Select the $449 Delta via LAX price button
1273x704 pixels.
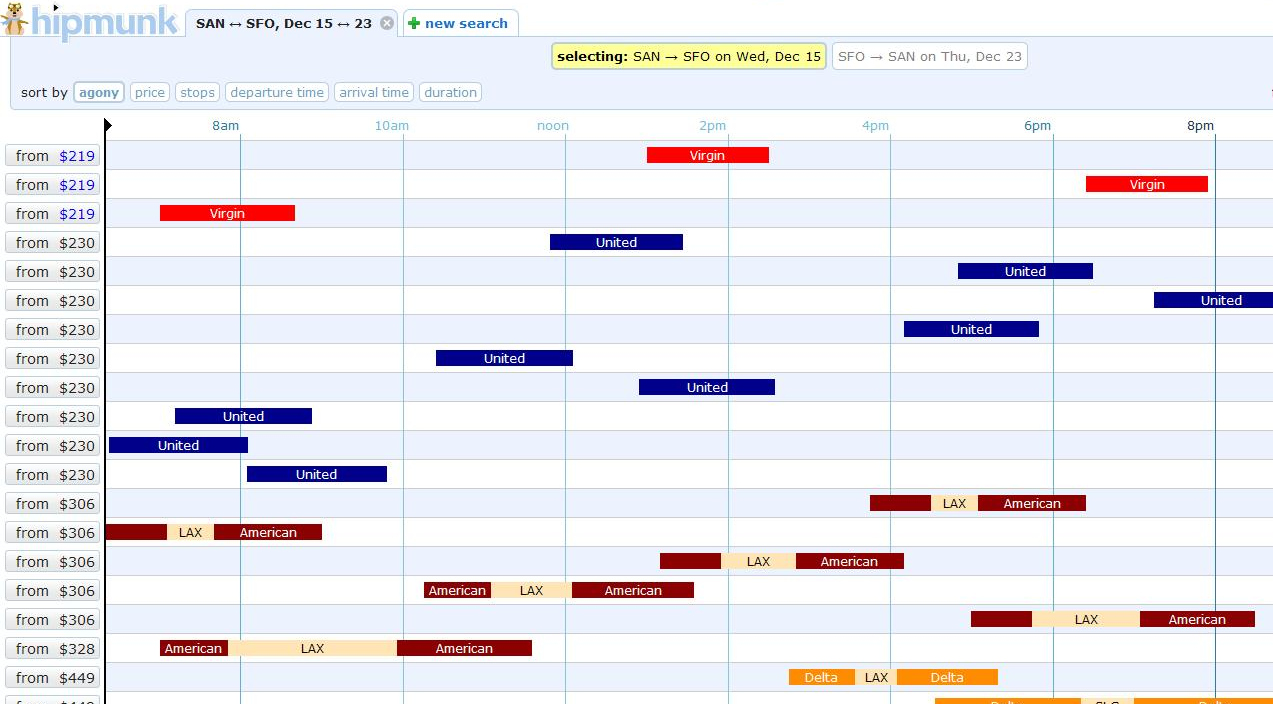pos(52,678)
